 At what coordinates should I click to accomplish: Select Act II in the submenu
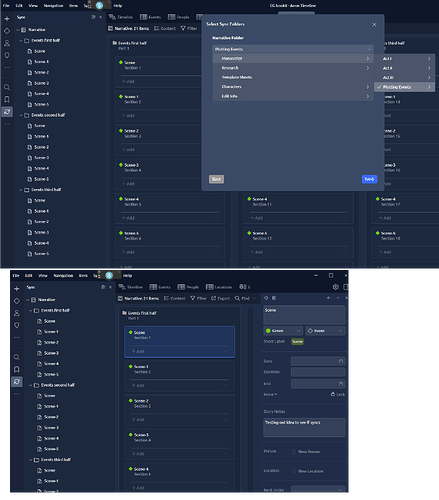(404, 68)
